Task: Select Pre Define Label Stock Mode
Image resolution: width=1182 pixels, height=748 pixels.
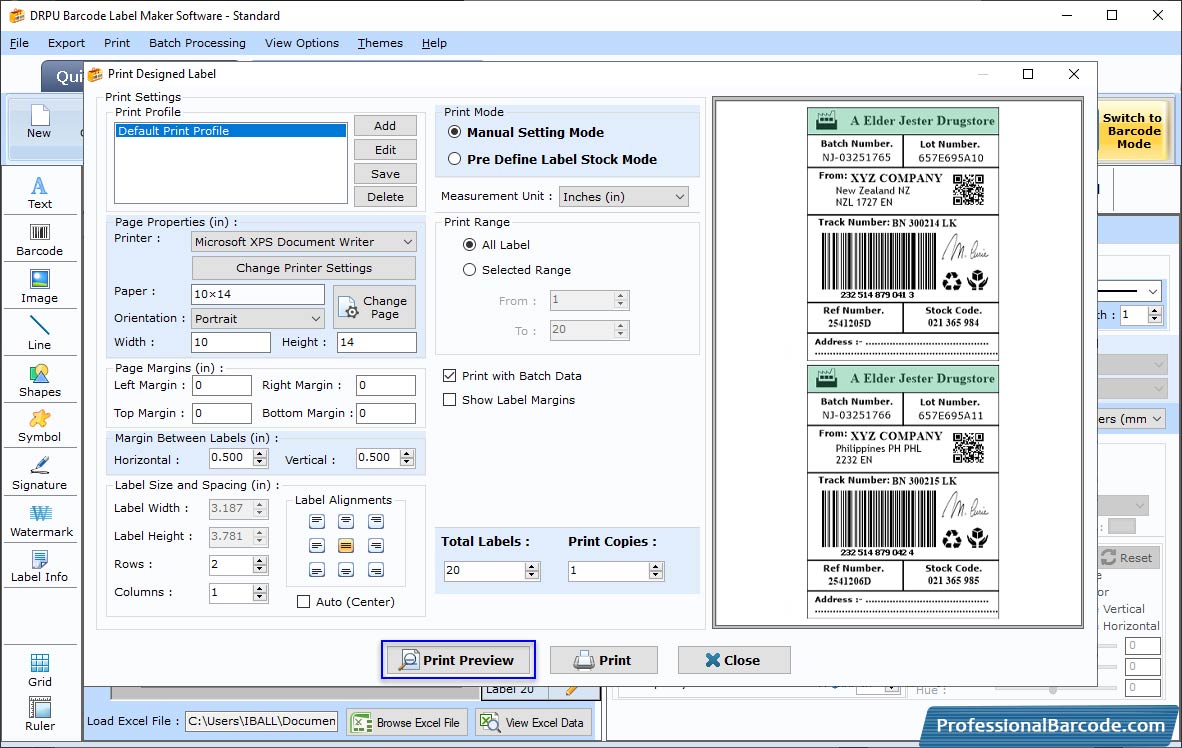Action: 455,159
